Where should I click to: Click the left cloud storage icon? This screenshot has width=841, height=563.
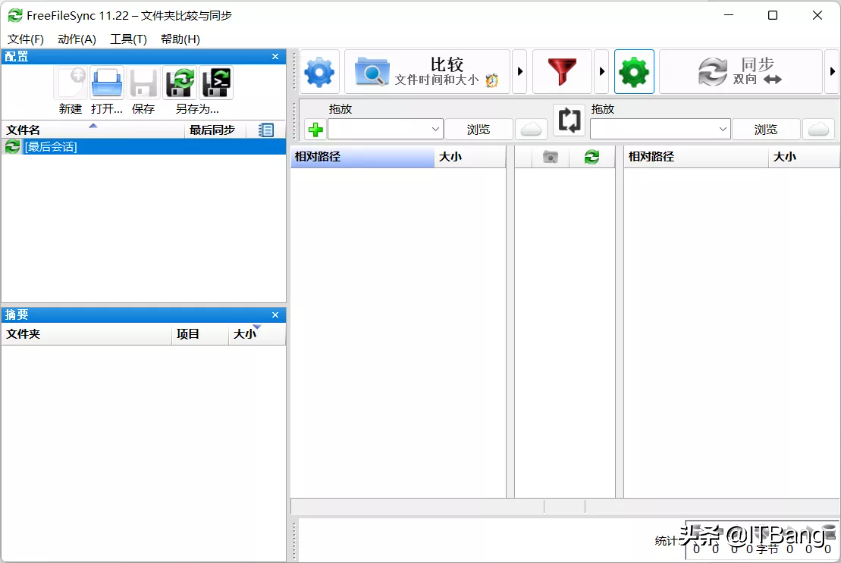(x=531, y=129)
